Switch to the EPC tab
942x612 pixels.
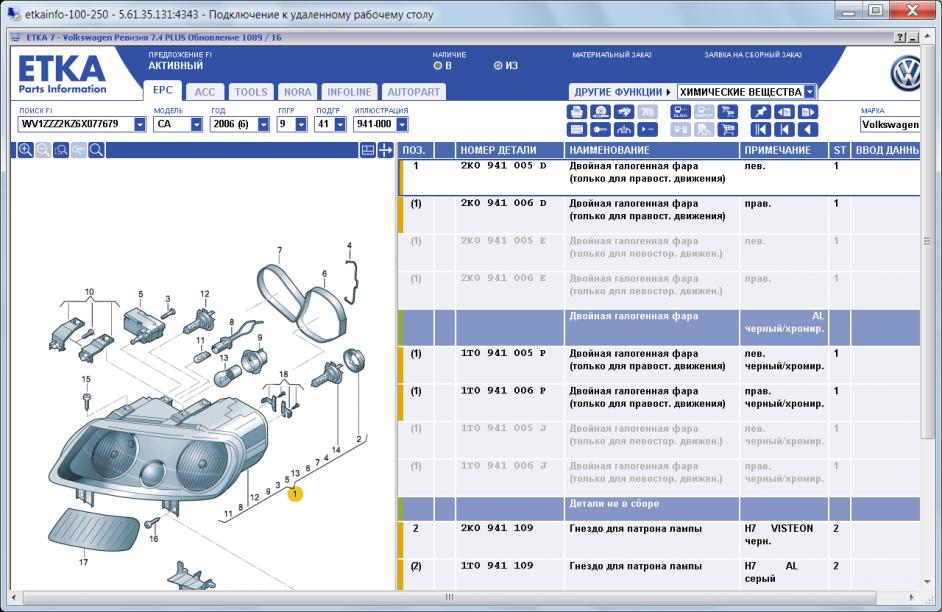[162, 90]
